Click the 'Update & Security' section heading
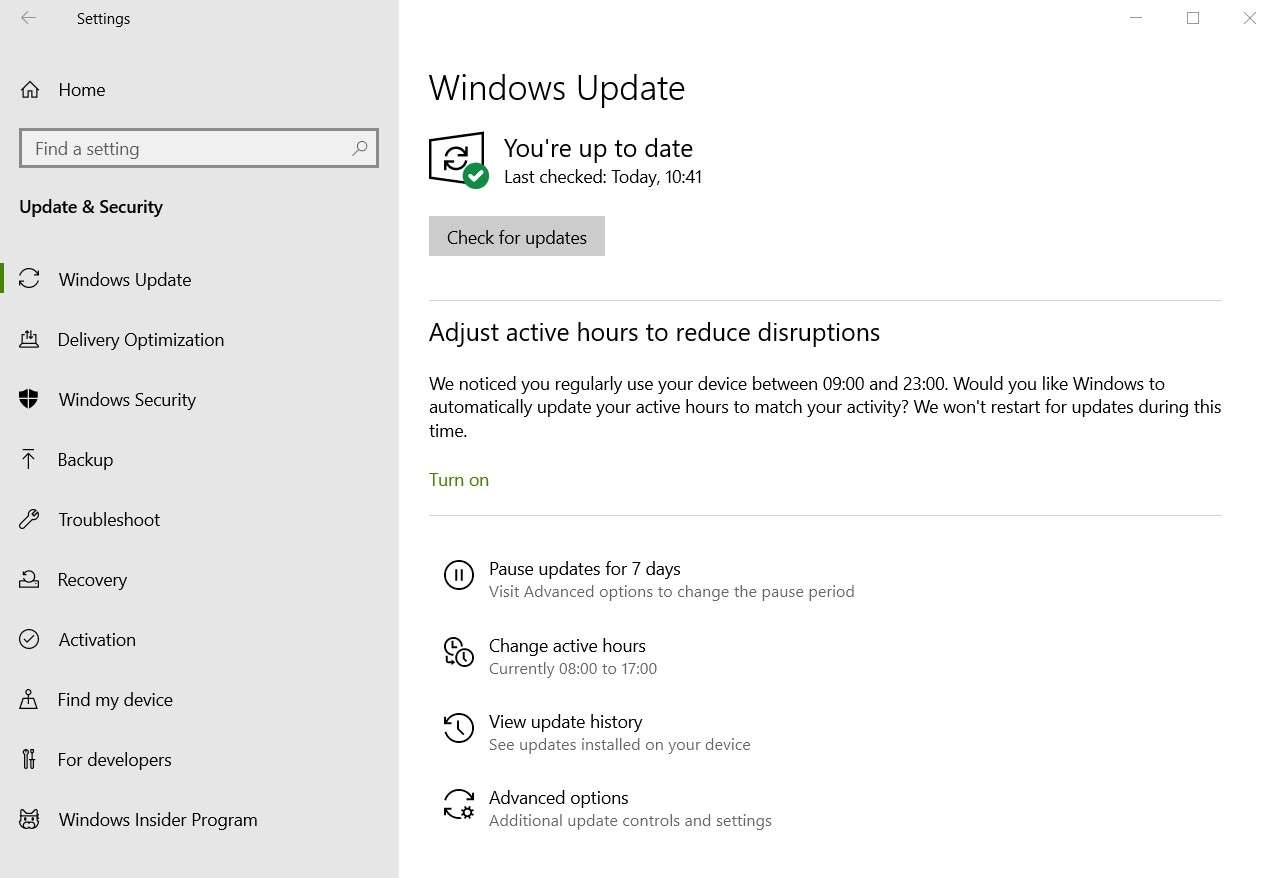 pyautogui.click(x=91, y=207)
